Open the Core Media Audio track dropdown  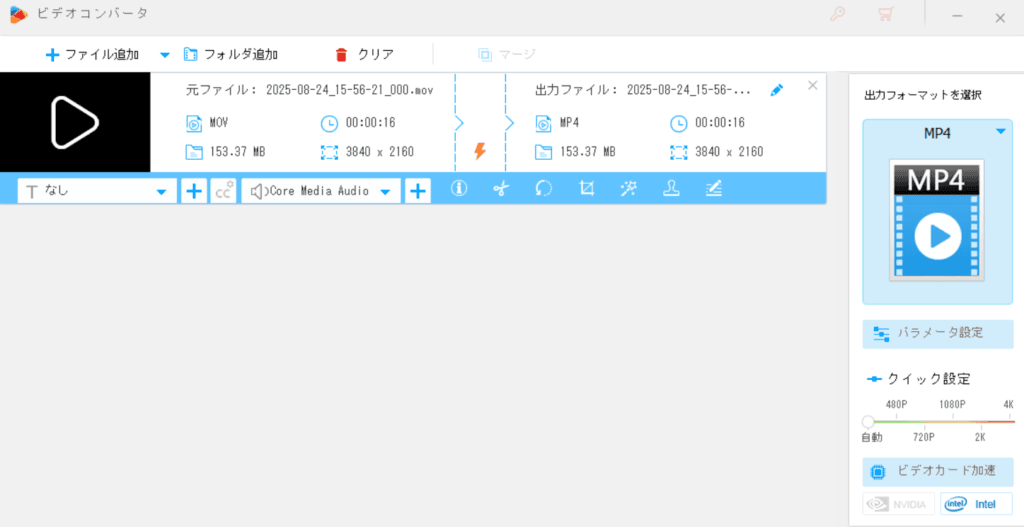tap(321, 191)
